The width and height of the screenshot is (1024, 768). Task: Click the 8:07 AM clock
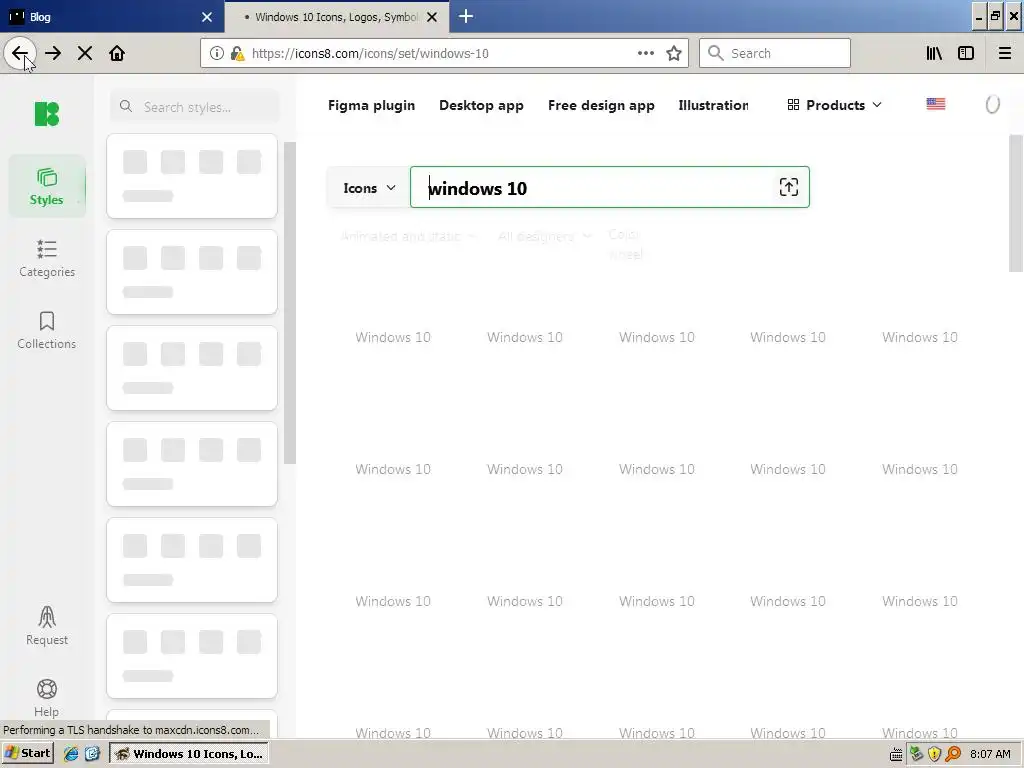coord(990,754)
